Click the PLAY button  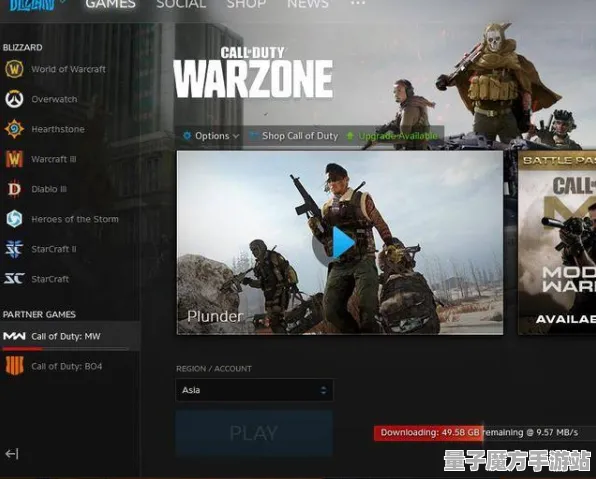pos(254,433)
